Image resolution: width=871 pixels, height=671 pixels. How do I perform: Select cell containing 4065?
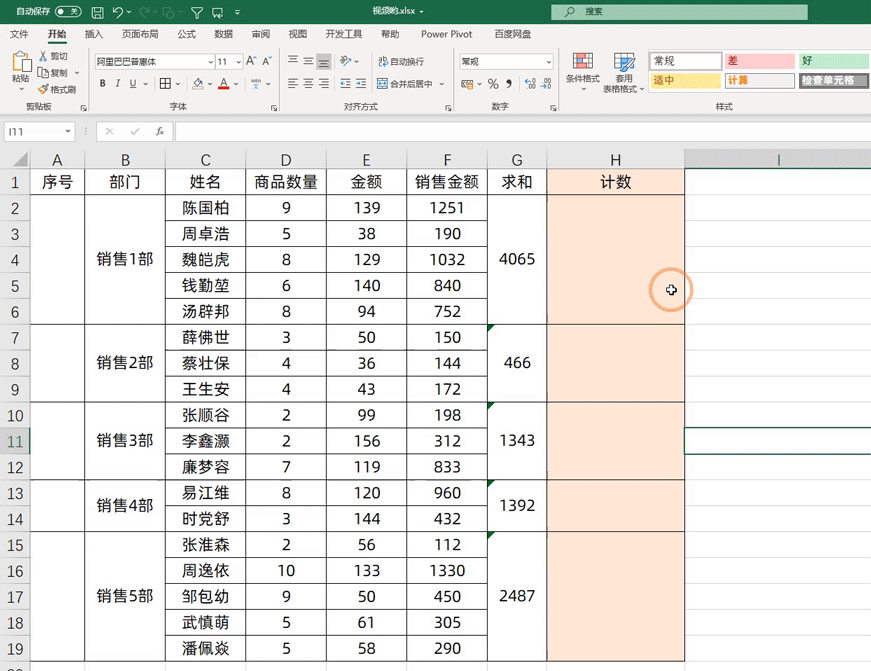(x=517, y=259)
